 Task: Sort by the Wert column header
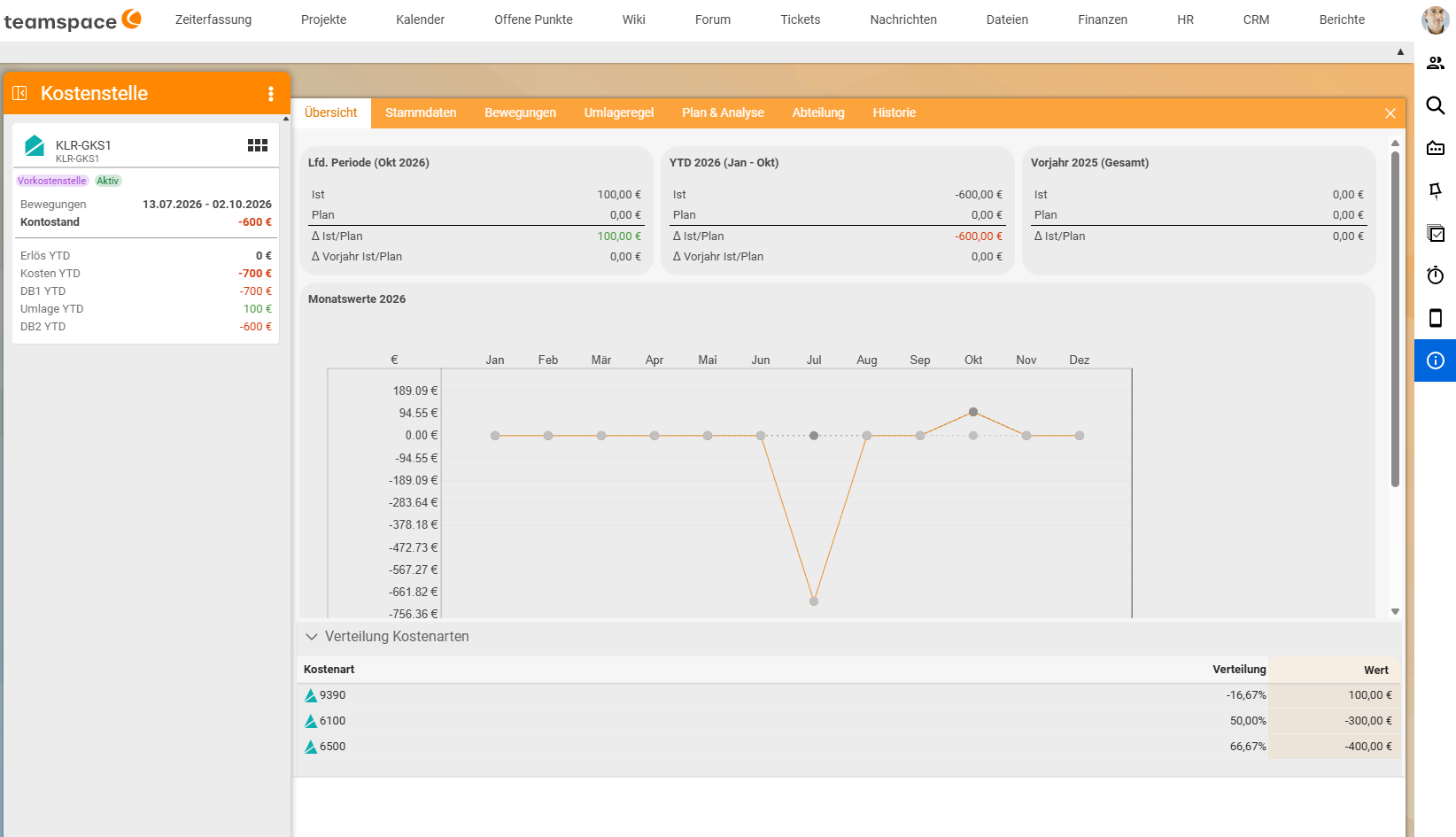pos(1336,670)
